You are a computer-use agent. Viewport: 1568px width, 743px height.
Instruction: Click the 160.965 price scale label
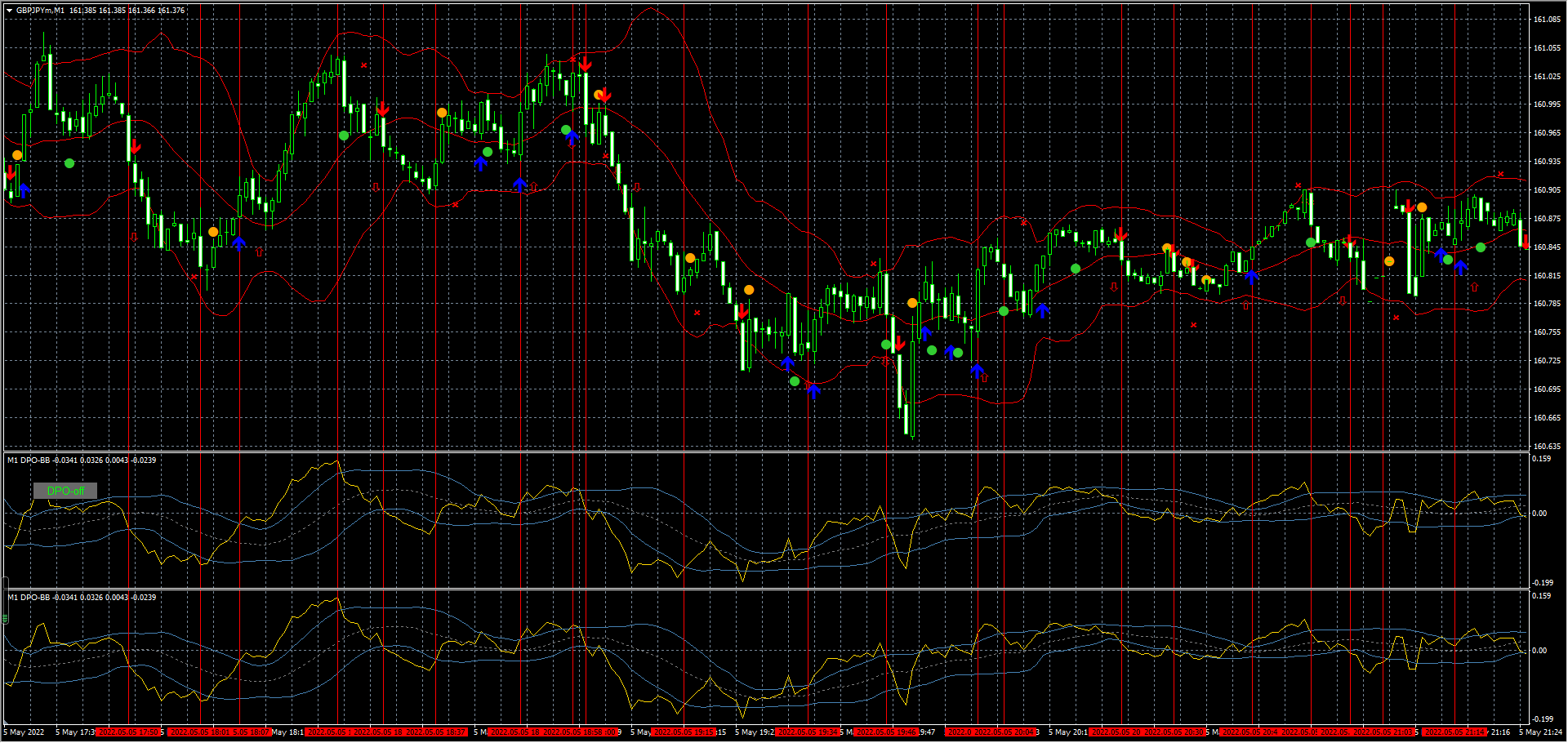tap(1547, 133)
